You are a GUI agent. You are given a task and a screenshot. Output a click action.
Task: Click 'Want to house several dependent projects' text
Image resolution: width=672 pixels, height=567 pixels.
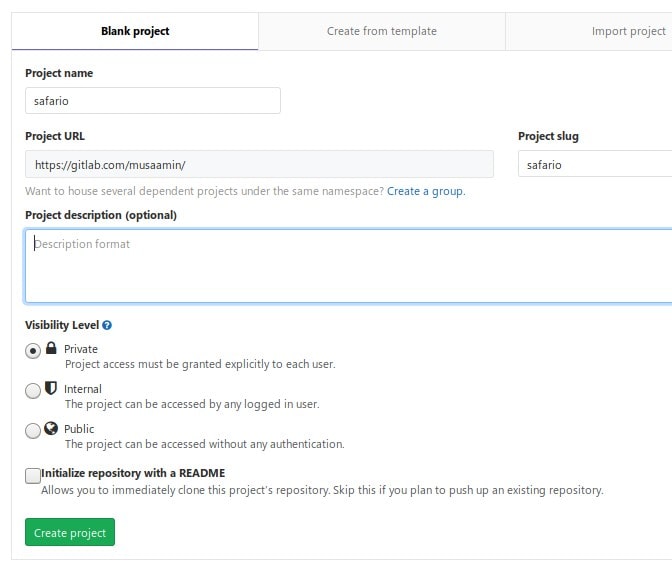pyautogui.click(x=204, y=191)
